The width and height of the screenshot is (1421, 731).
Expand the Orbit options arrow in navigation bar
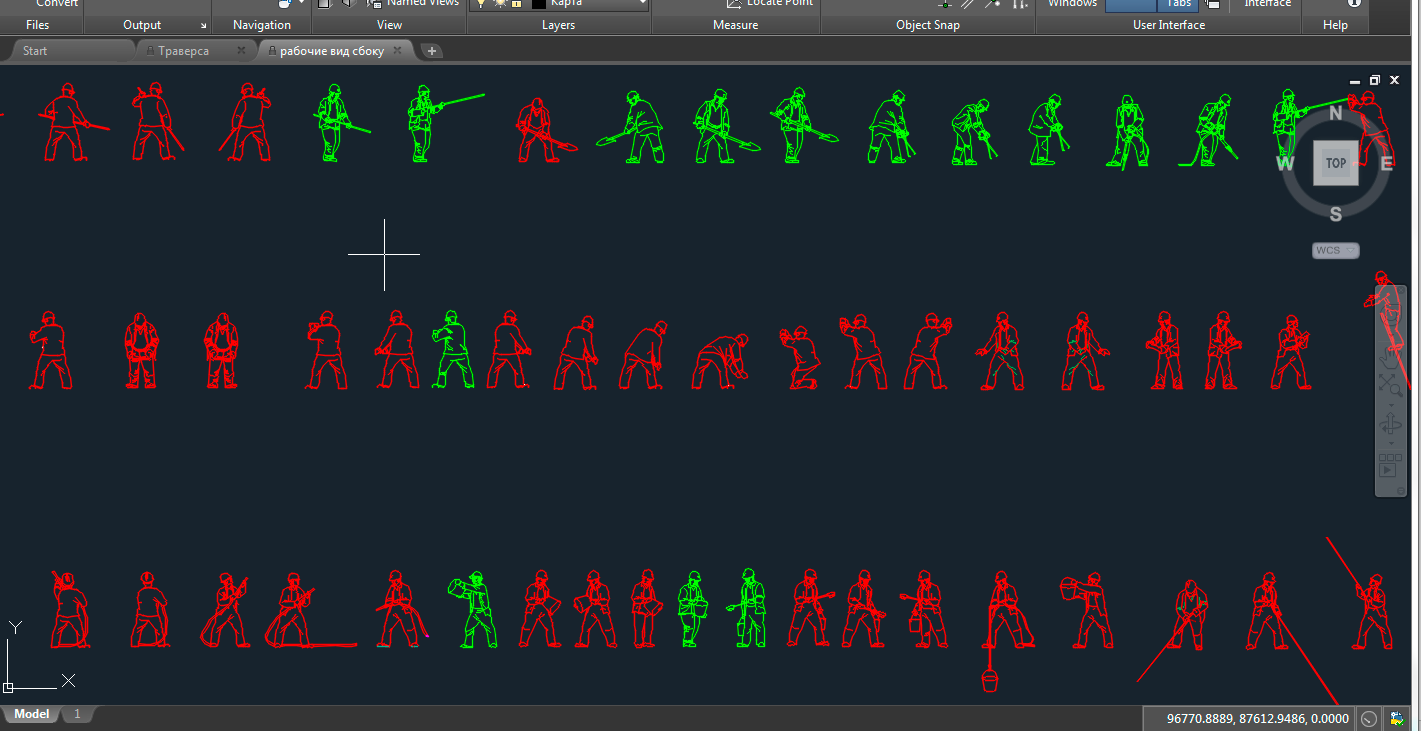click(x=1390, y=443)
